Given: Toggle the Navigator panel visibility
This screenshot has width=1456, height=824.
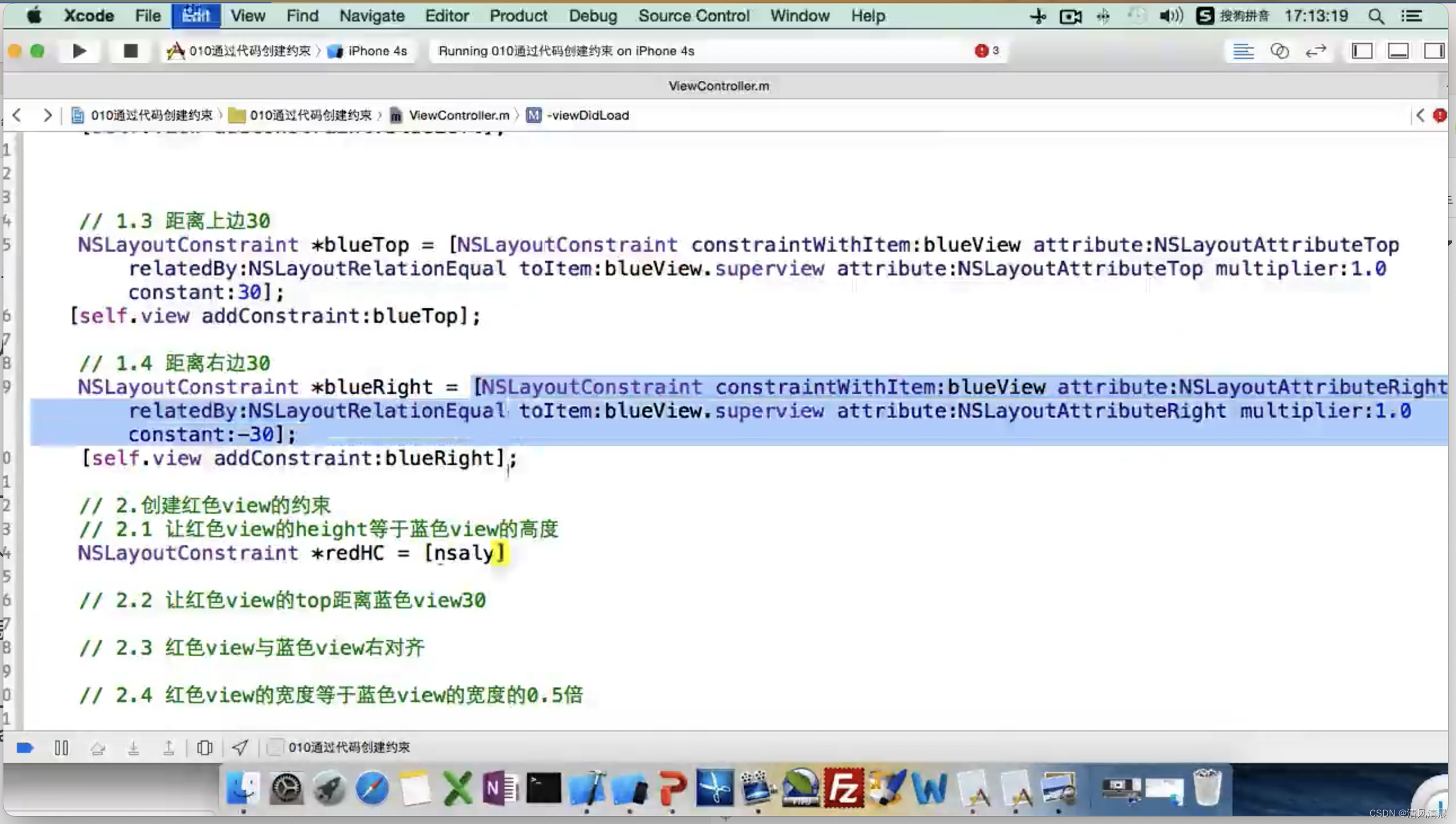Looking at the screenshot, I should point(1362,51).
